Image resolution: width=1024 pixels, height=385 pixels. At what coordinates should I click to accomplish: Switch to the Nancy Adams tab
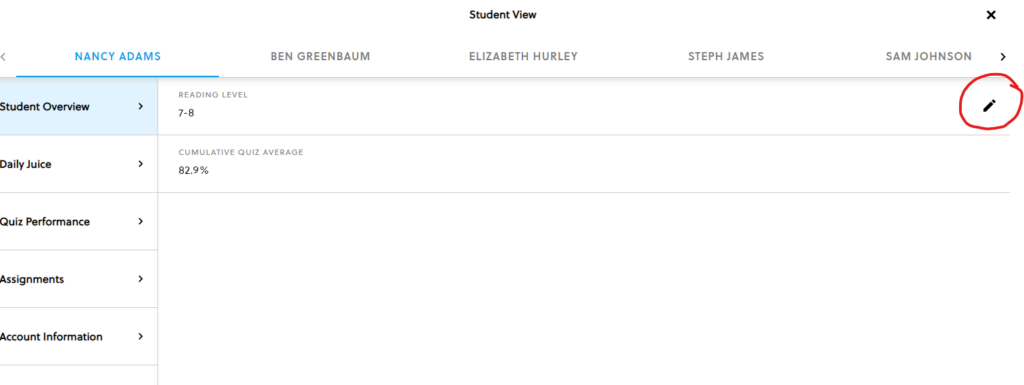pos(118,57)
